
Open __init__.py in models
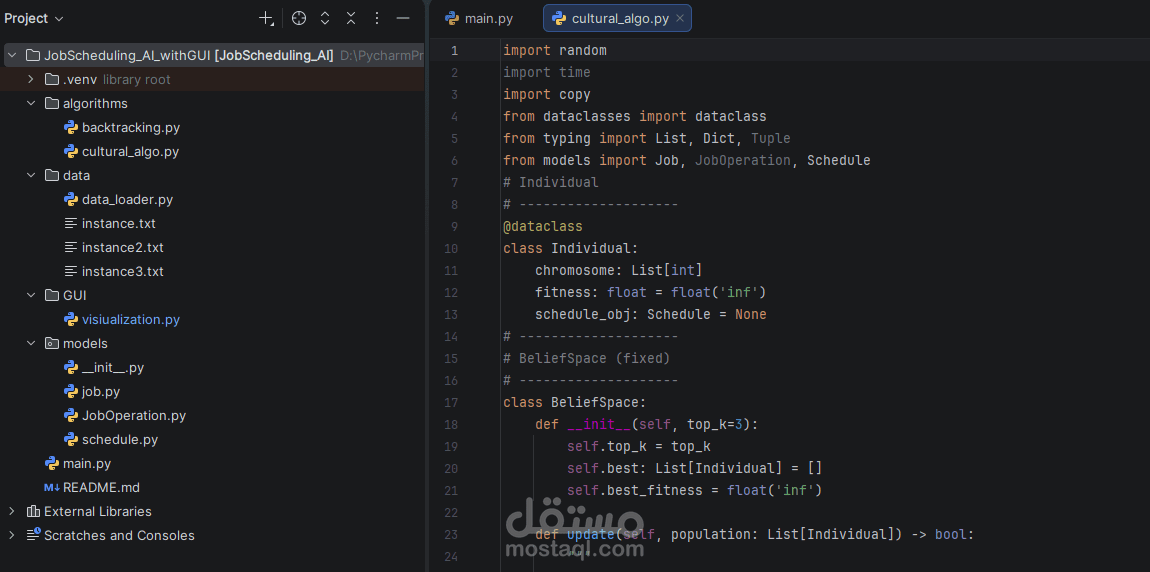pyautogui.click(x=113, y=367)
